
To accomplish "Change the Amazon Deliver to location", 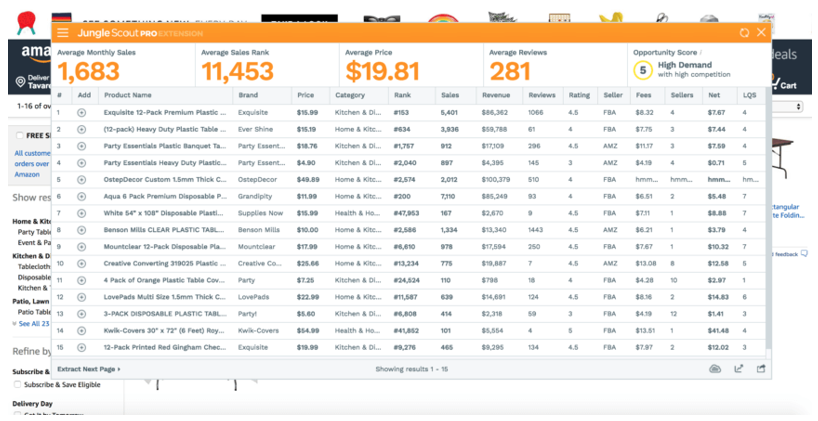I will click(x=32, y=82).
